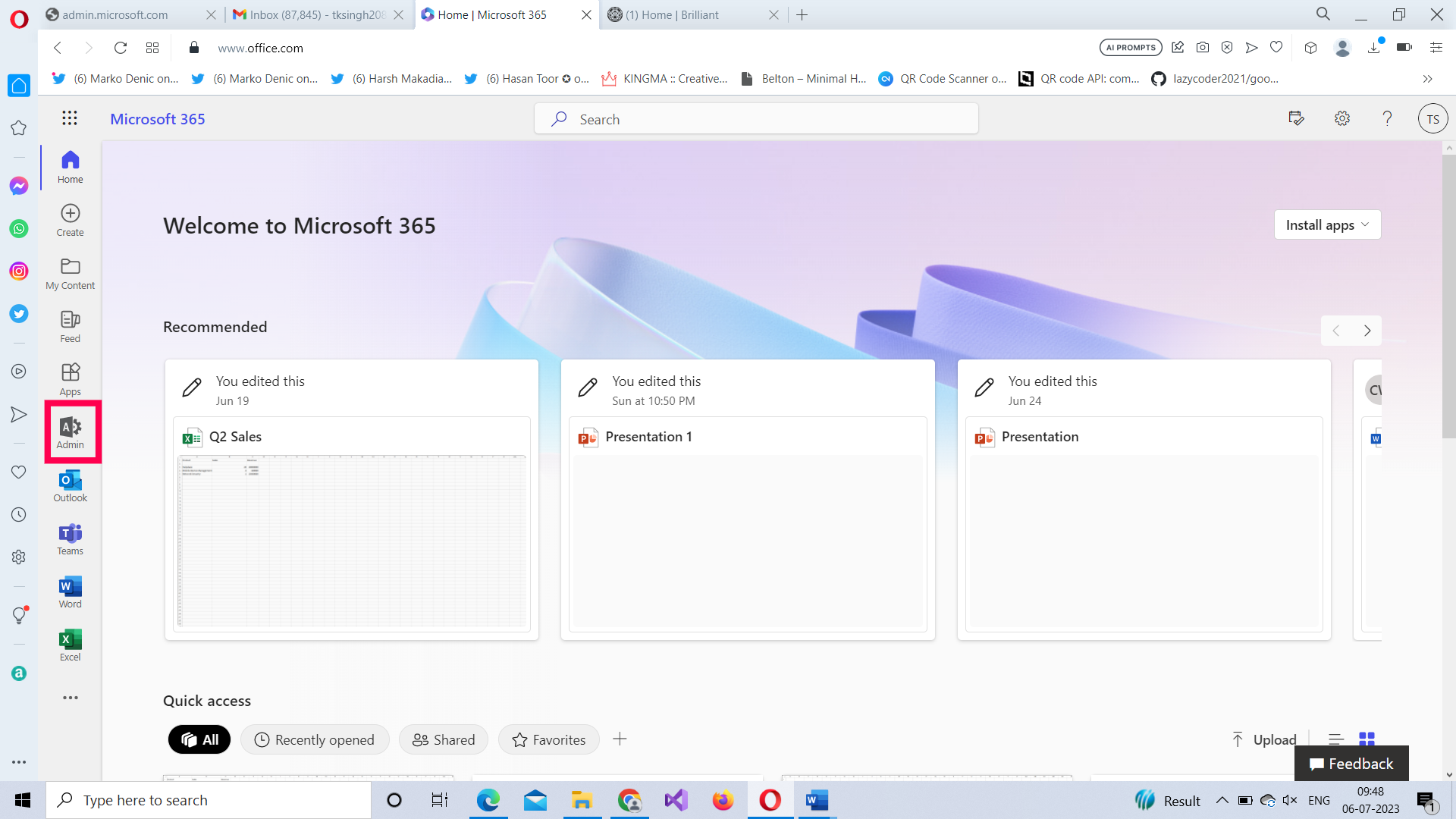Image resolution: width=1456 pixels, height=819 pixels.
Task: Open File Explorer from the taskbar
Action: (582, 800)
